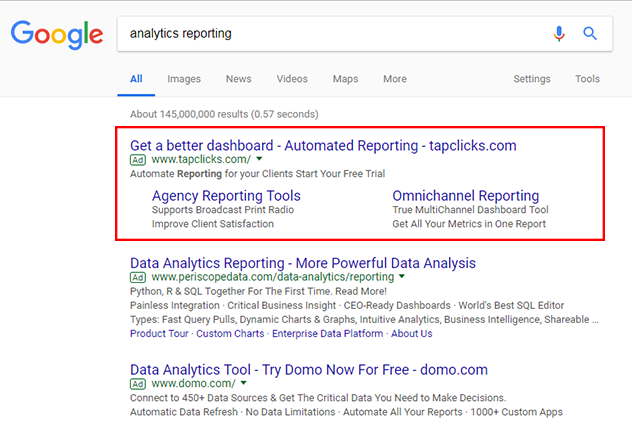Viewport: 632px width, 428px height.
Task: Click the magnifying glass search button
Action: 590,33
